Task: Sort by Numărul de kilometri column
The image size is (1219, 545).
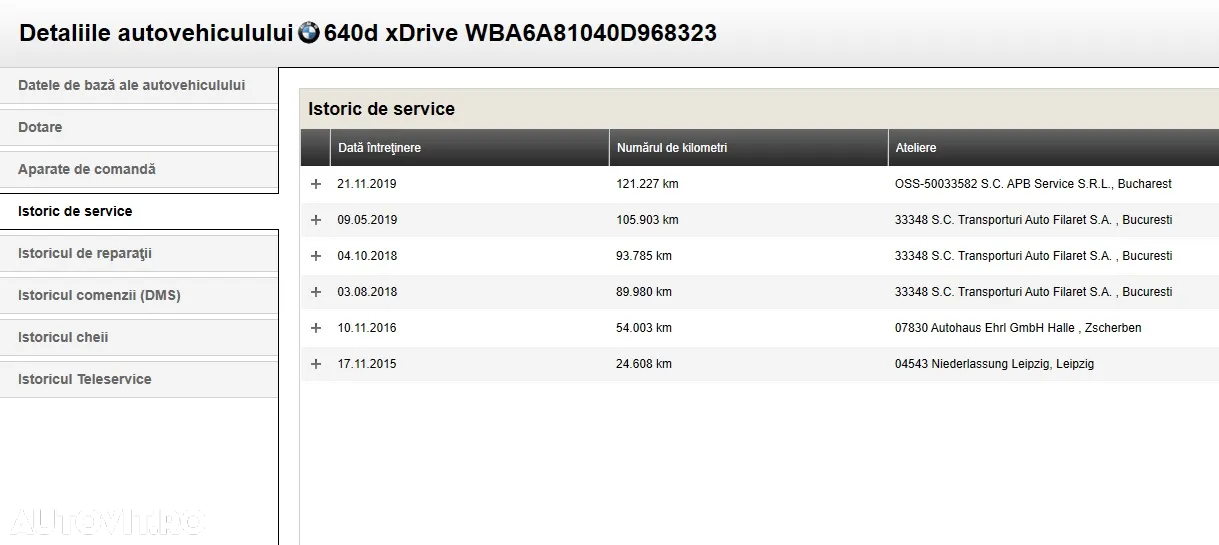Action: pyautogui.click(x=749, y=148)
